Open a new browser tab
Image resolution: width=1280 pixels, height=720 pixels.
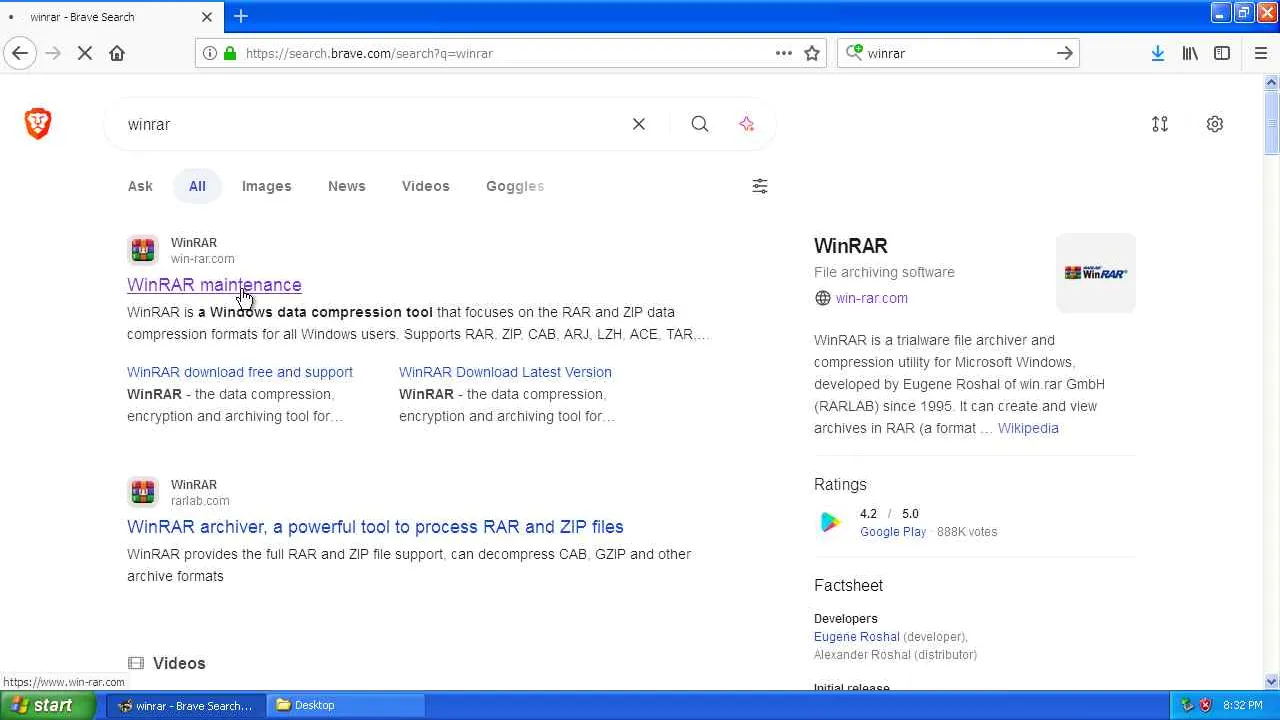pyautogui.click(x=241, y=16)
